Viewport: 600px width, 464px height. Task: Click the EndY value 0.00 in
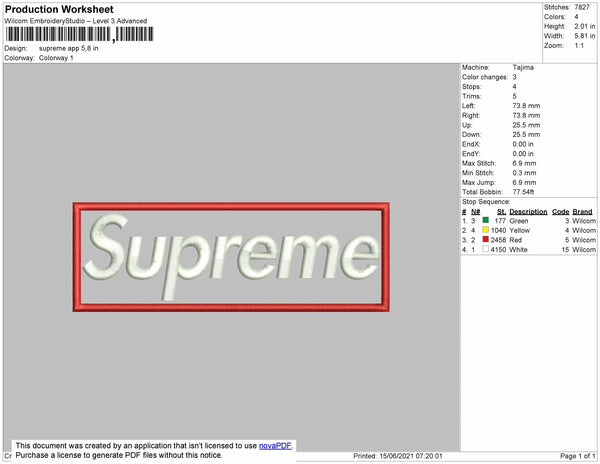523,153
